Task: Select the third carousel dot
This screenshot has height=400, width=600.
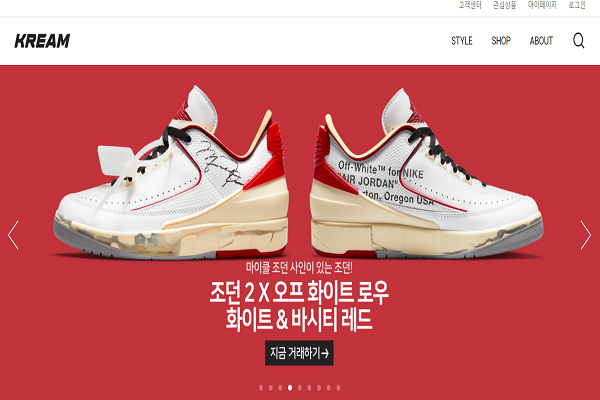Action: coord(280,388)
